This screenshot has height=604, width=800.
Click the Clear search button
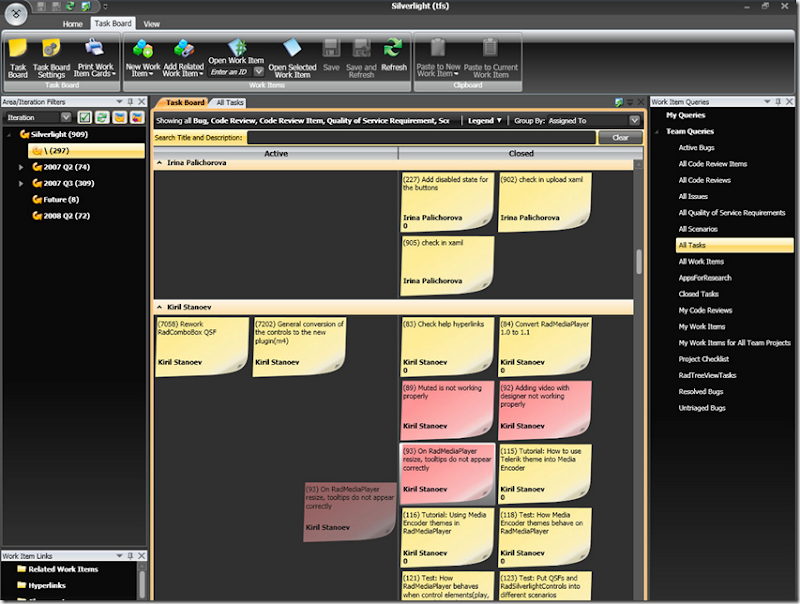pos(620,138)
